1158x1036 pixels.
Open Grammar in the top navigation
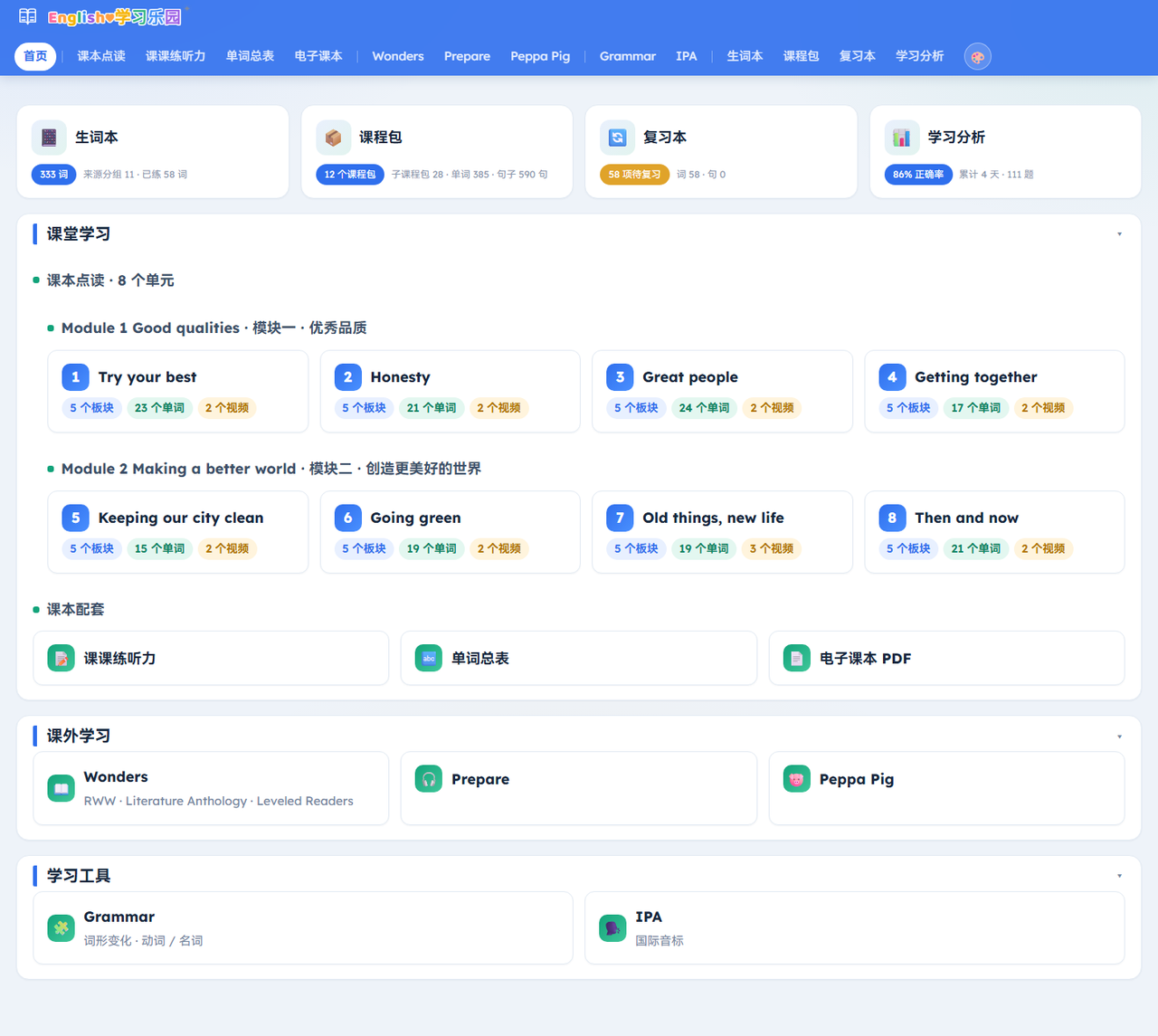[x=628, y=56]
